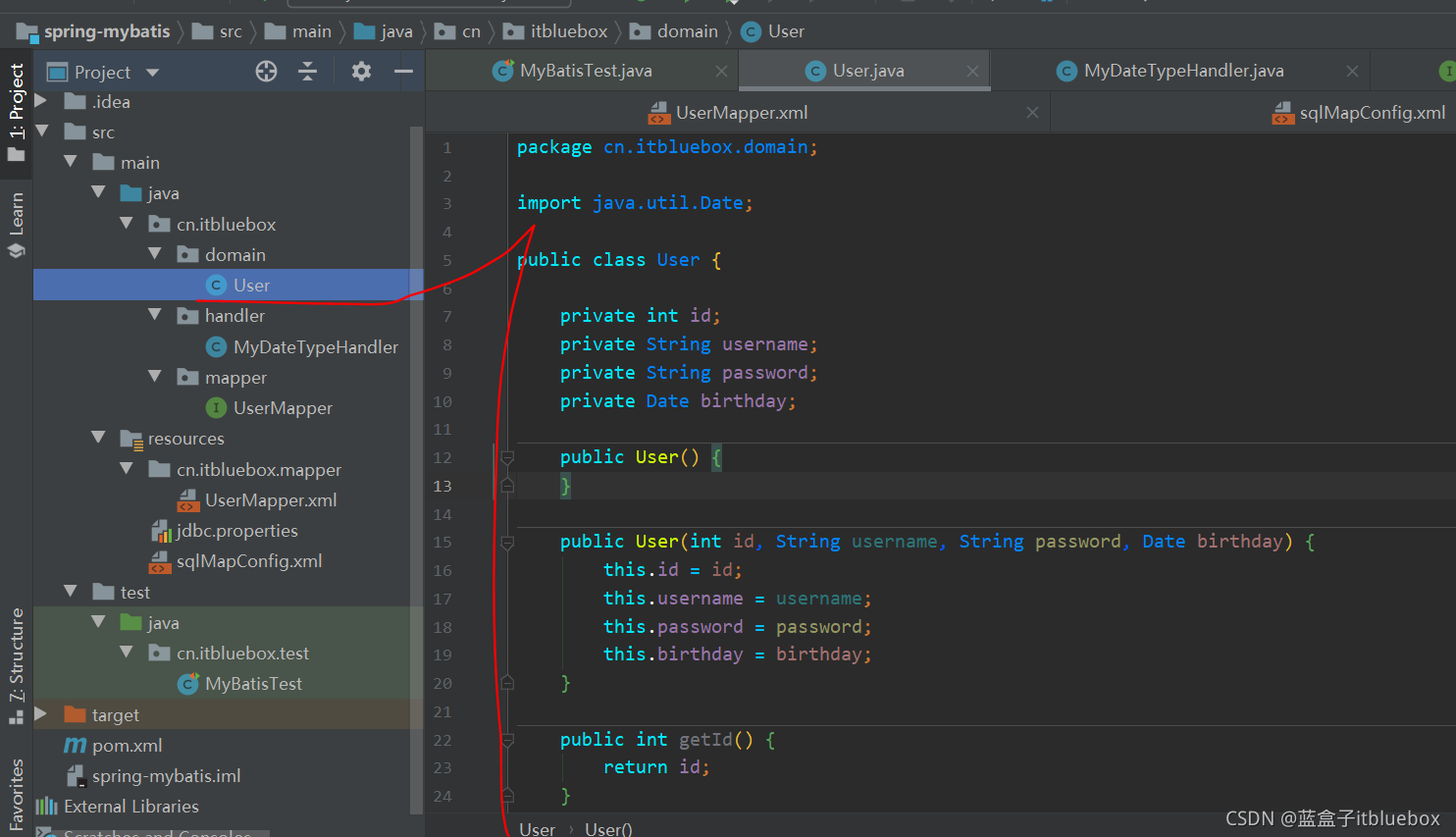Select MyDateTypeHandler class in tree
Viewport: 1456px width, 837px height.
coord(301,346)
